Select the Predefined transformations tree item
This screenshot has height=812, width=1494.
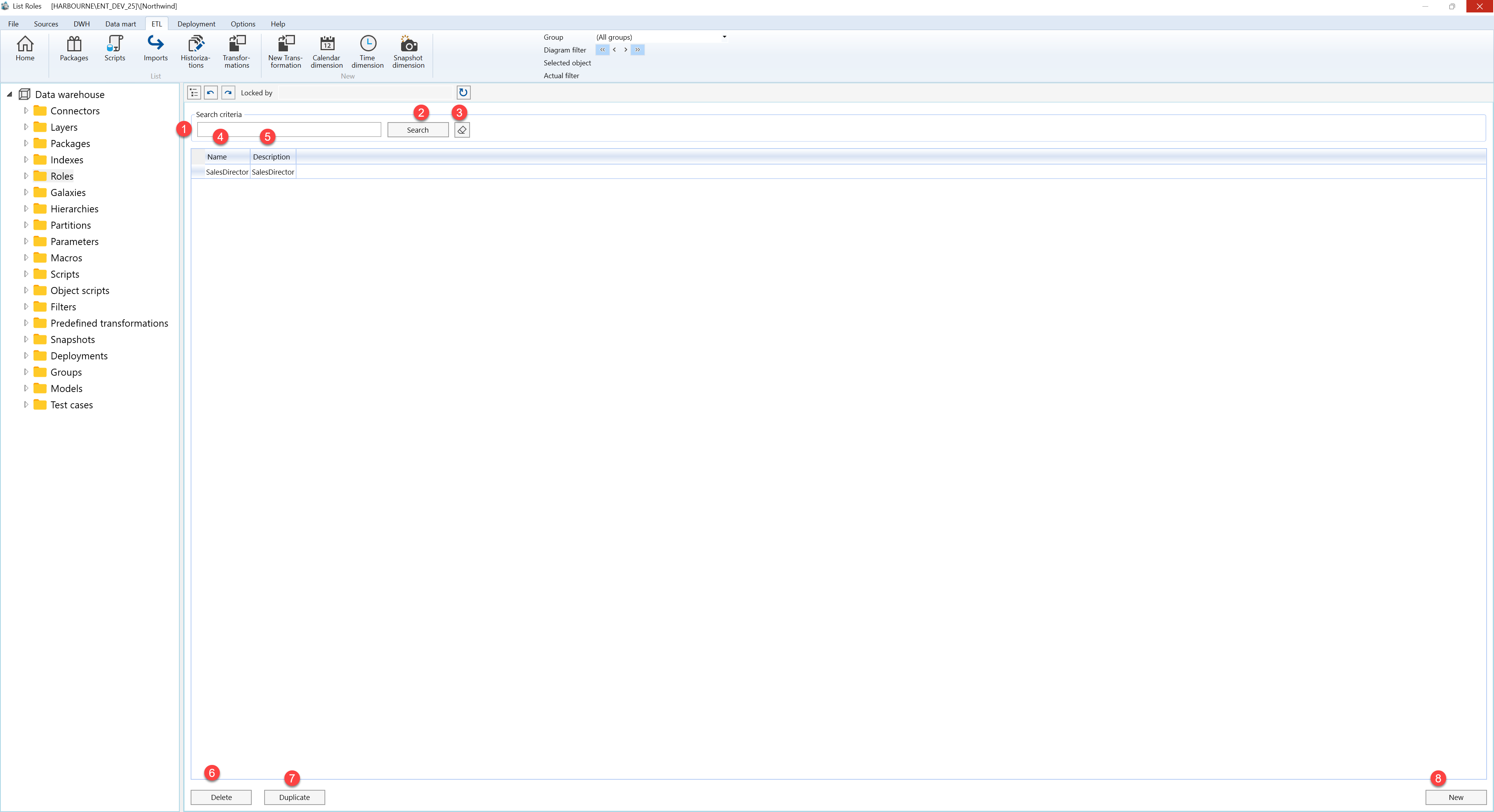click(110, 324)
